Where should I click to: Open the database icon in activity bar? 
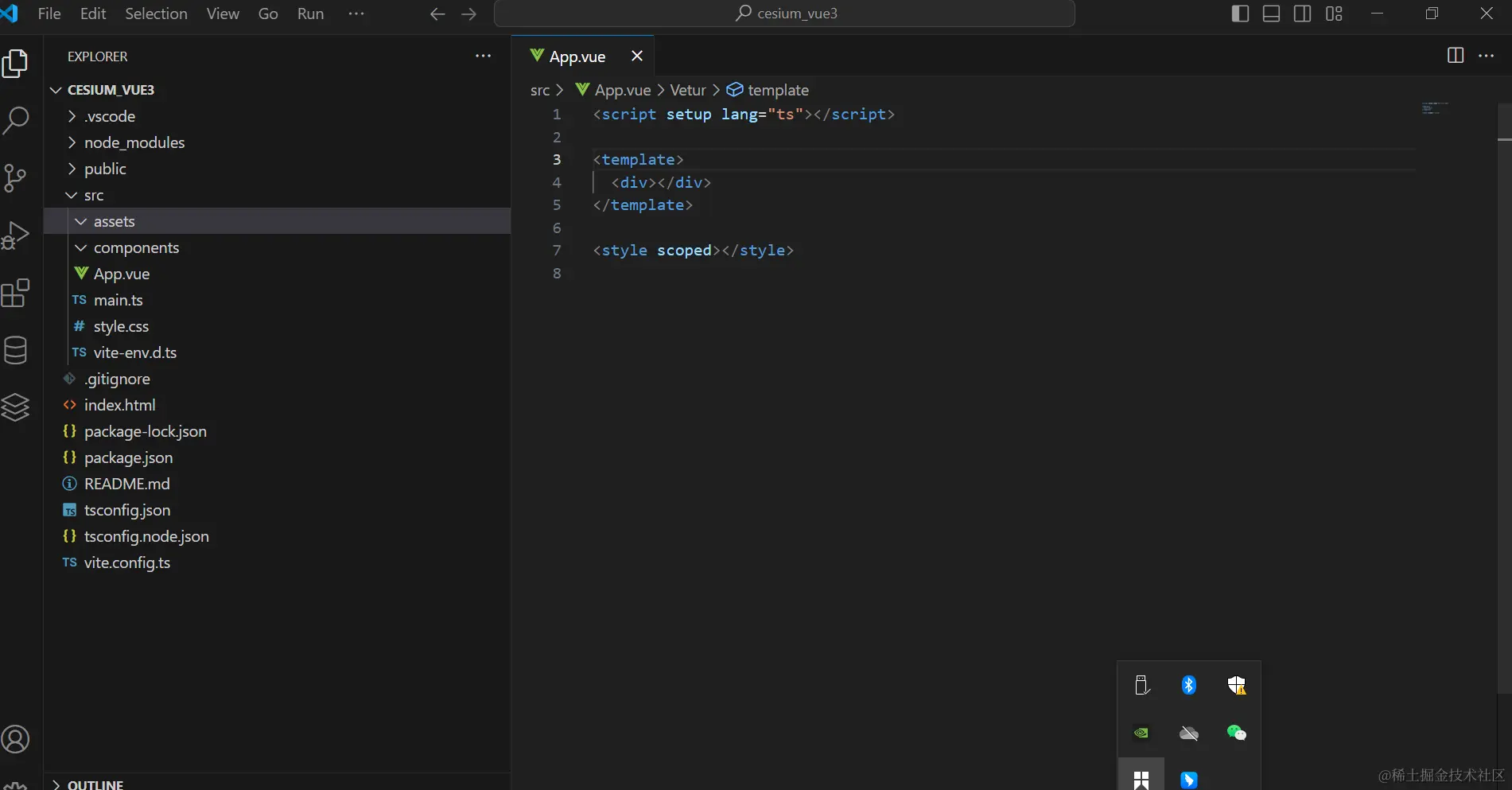(16, 350)
